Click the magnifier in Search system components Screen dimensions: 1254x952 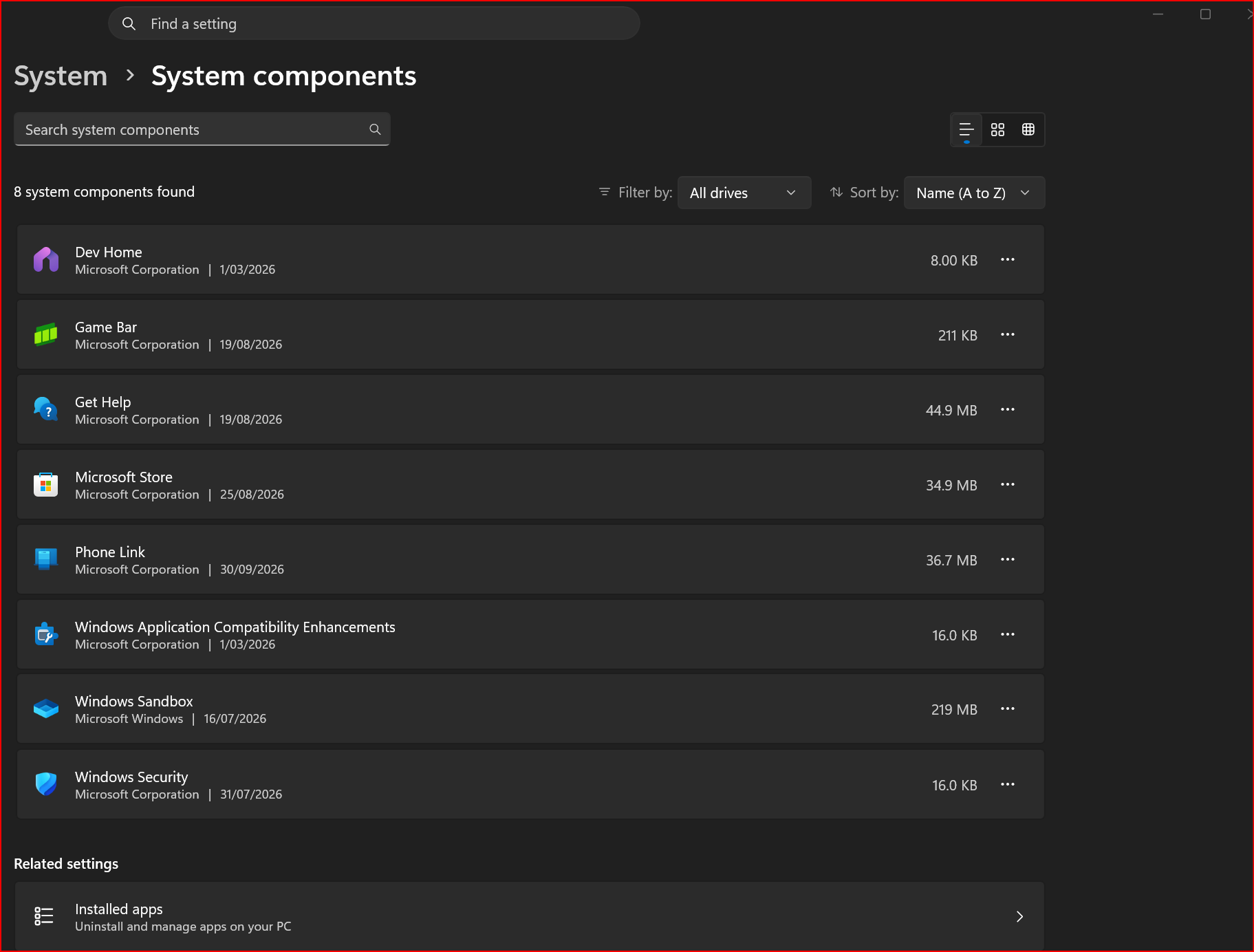click(x=375, y=129)
